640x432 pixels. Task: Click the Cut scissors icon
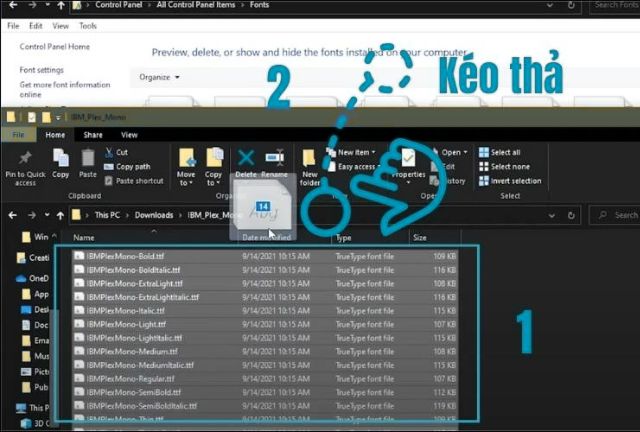109,152
